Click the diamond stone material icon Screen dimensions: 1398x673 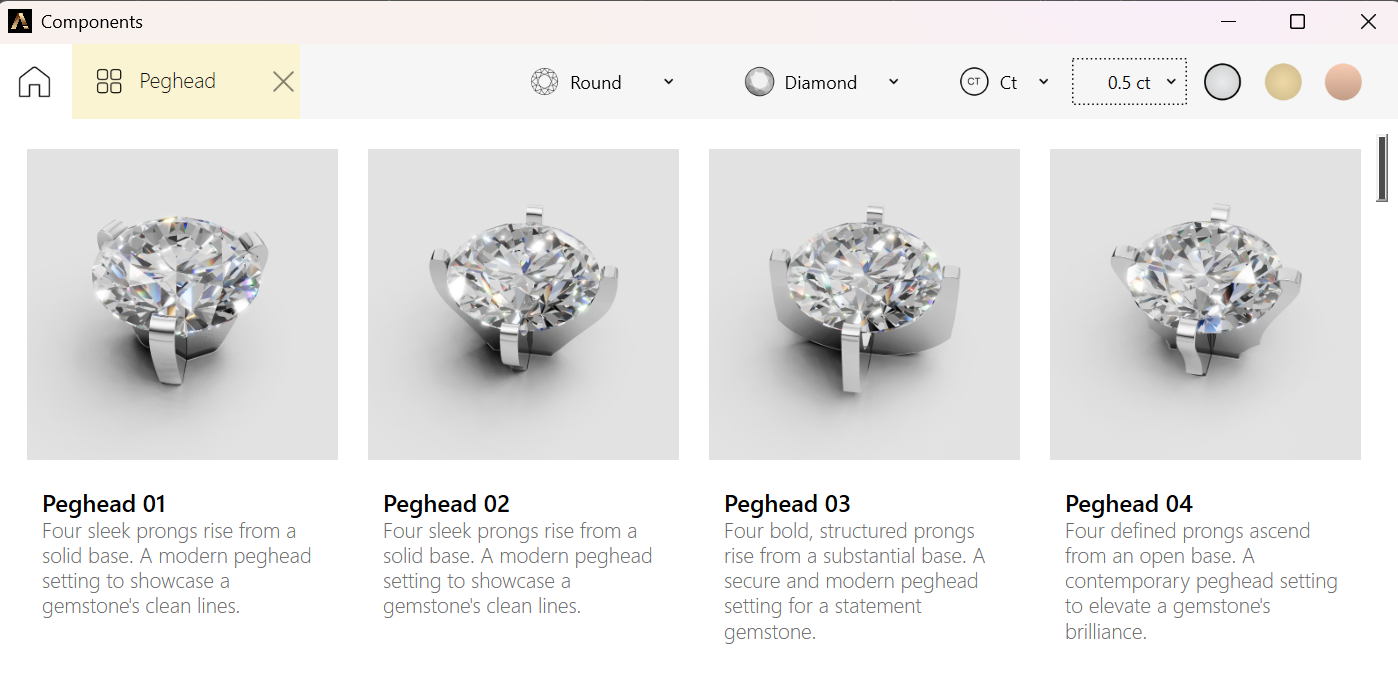[x=760, y=82]
